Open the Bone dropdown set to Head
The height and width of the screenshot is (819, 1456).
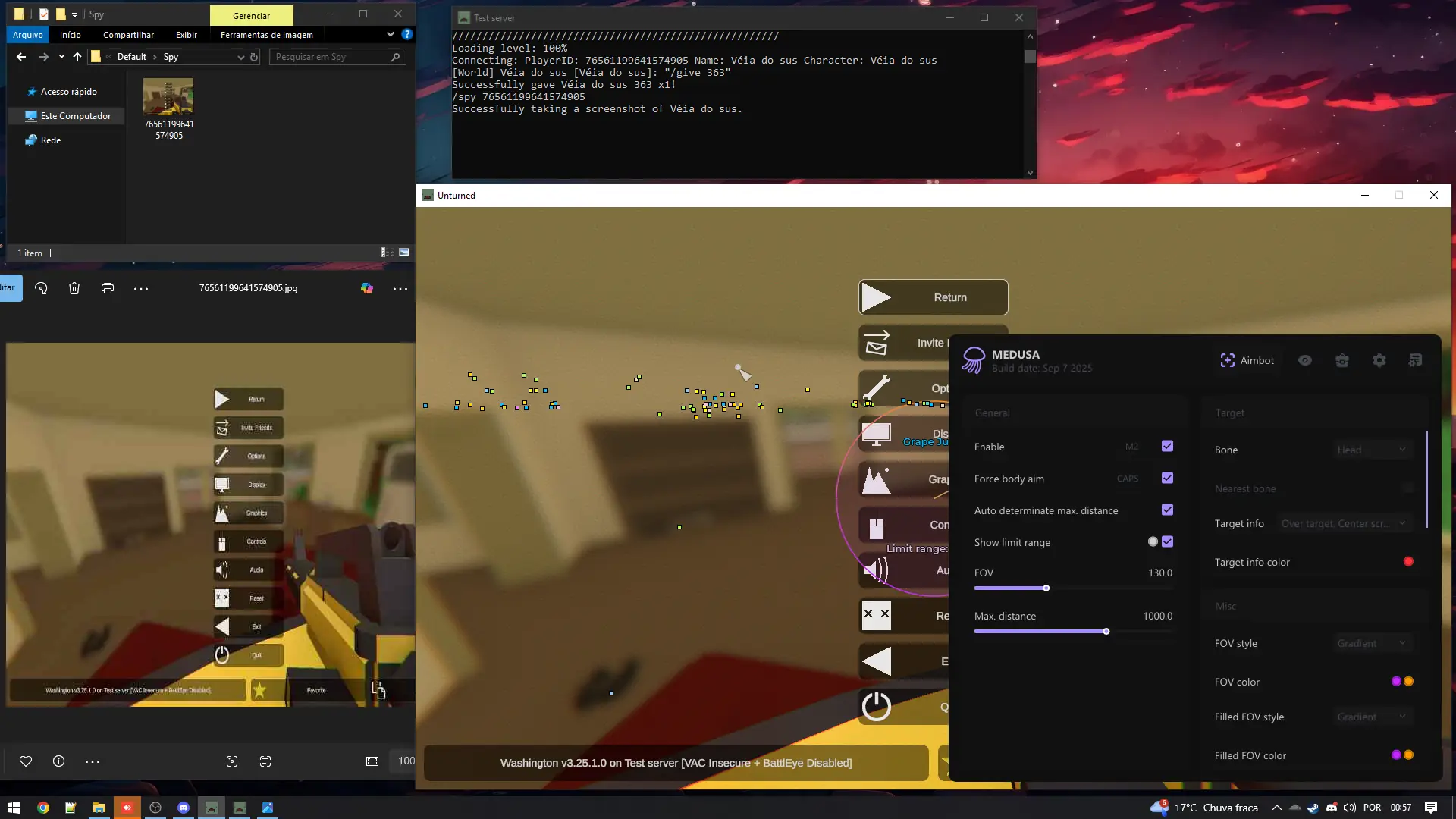point(1371,450)
